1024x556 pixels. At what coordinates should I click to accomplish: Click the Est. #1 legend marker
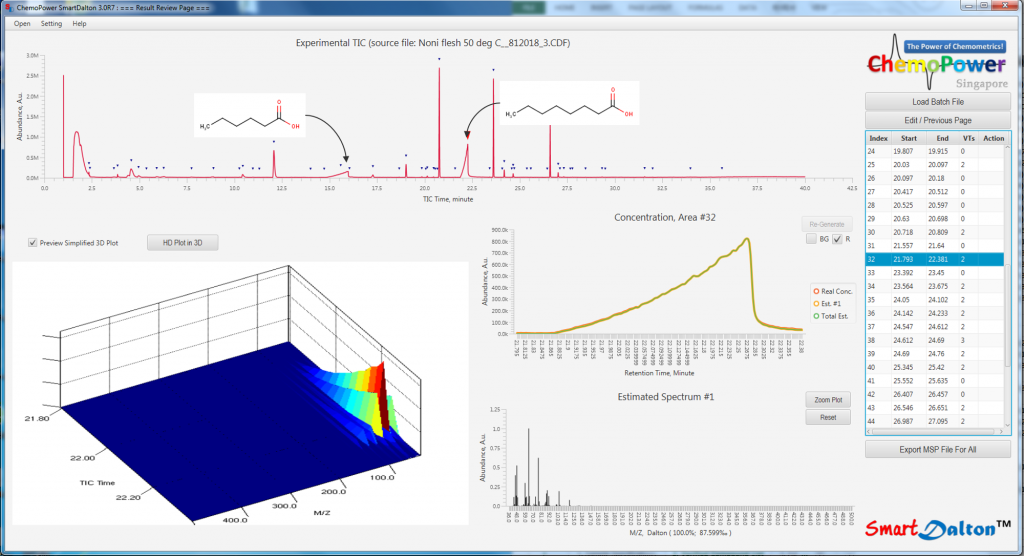click(815, 303)
